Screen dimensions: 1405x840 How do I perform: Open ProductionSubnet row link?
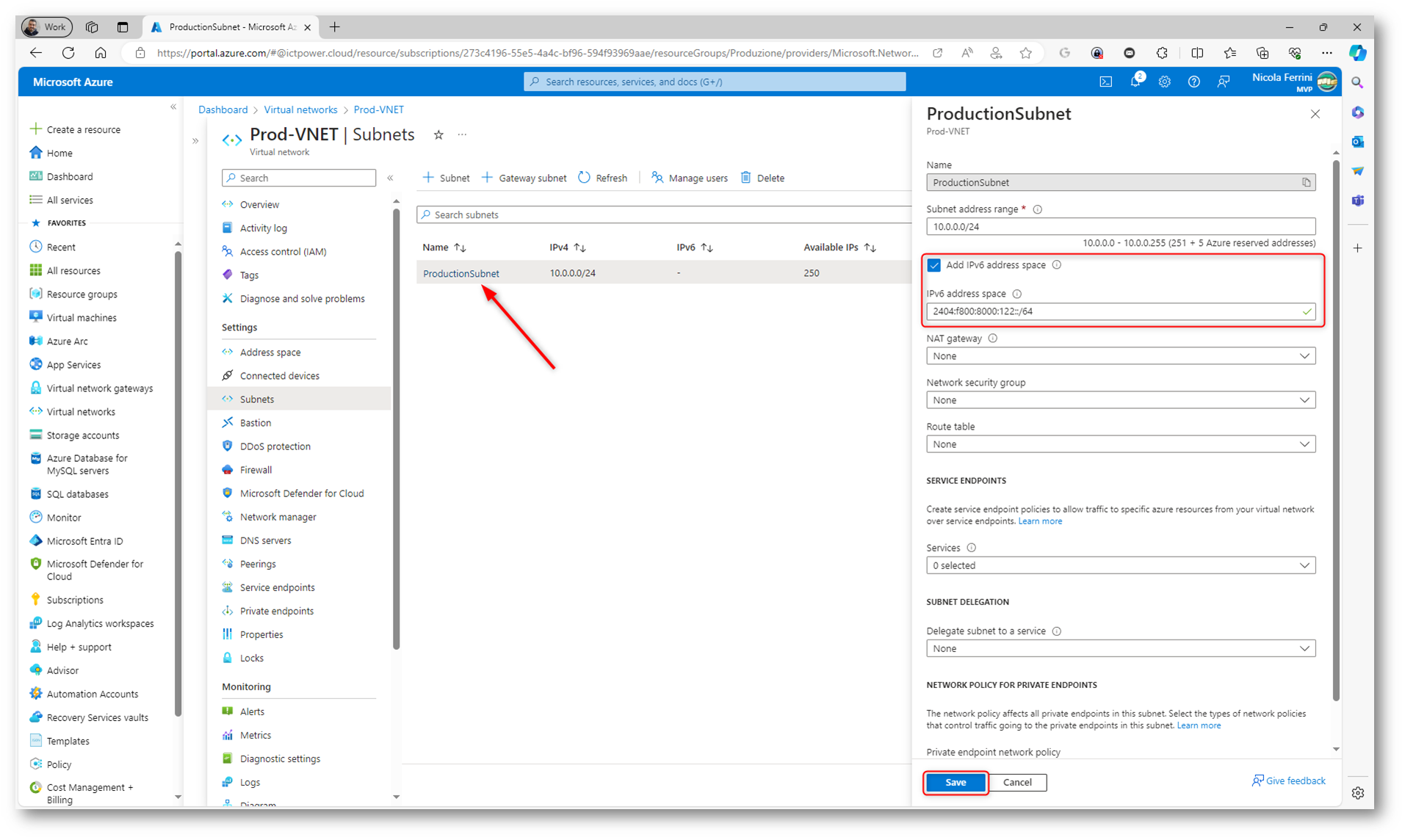coord(460,273)
